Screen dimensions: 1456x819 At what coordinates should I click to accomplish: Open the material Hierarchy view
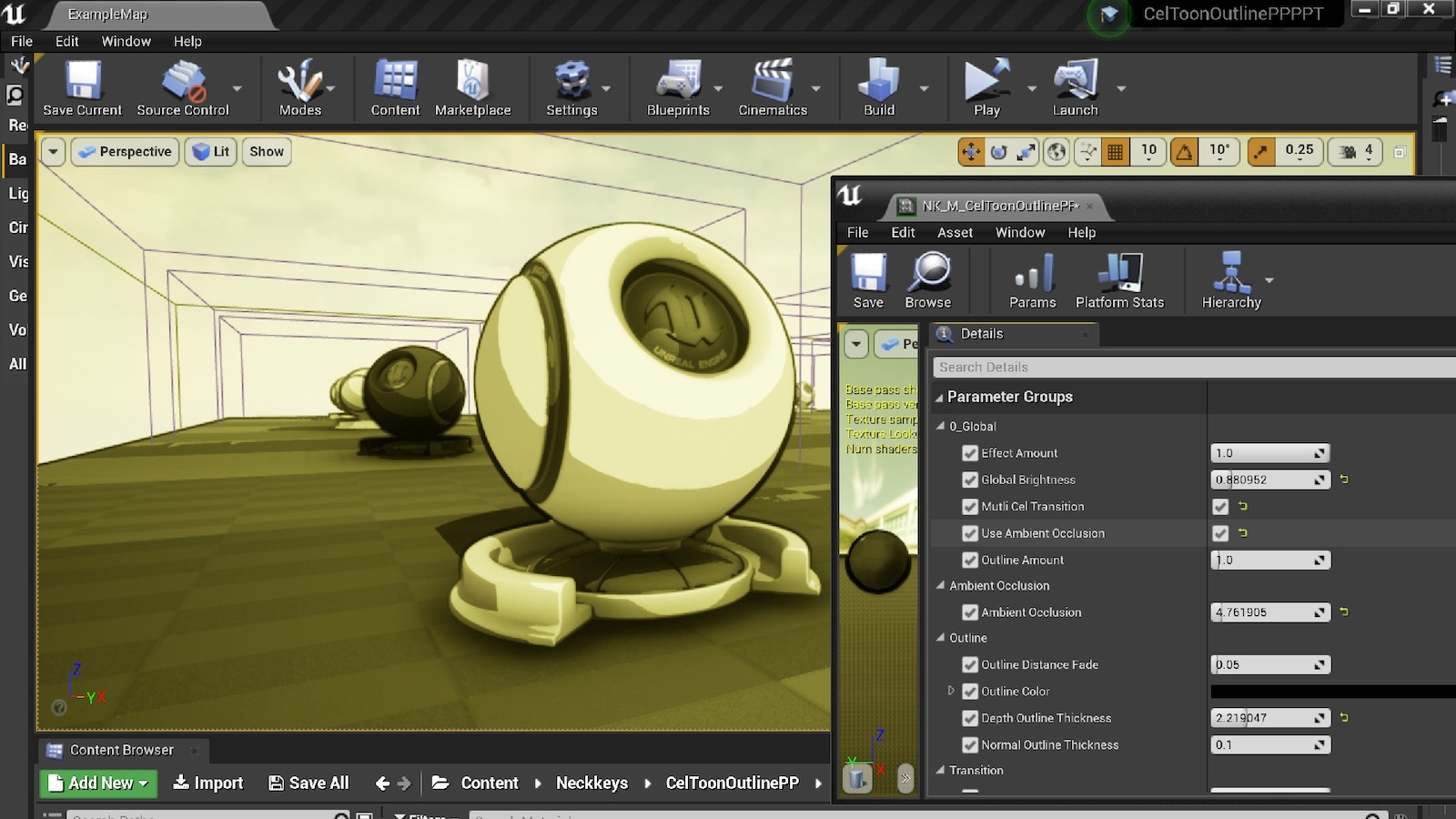coord(1231,279)
